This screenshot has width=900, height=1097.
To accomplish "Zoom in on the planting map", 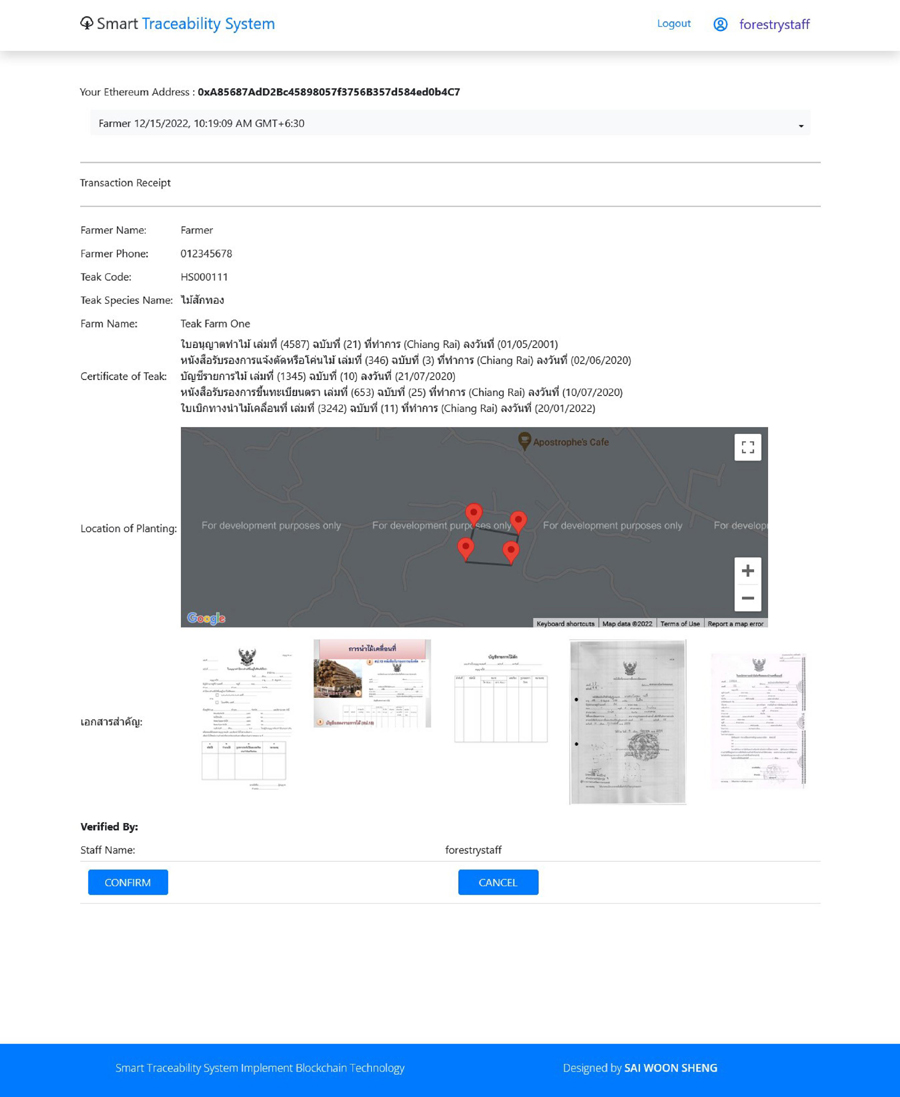I will click(747, 571).
